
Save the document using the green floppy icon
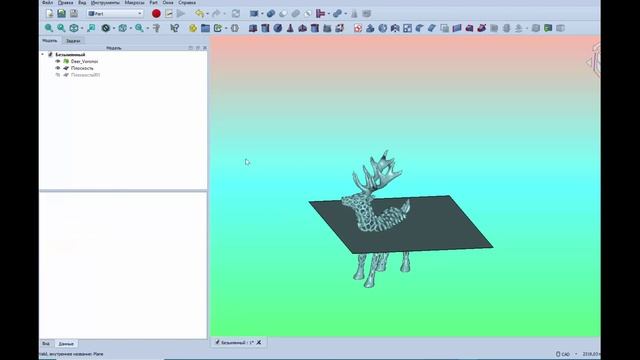(x=61, y=13)
